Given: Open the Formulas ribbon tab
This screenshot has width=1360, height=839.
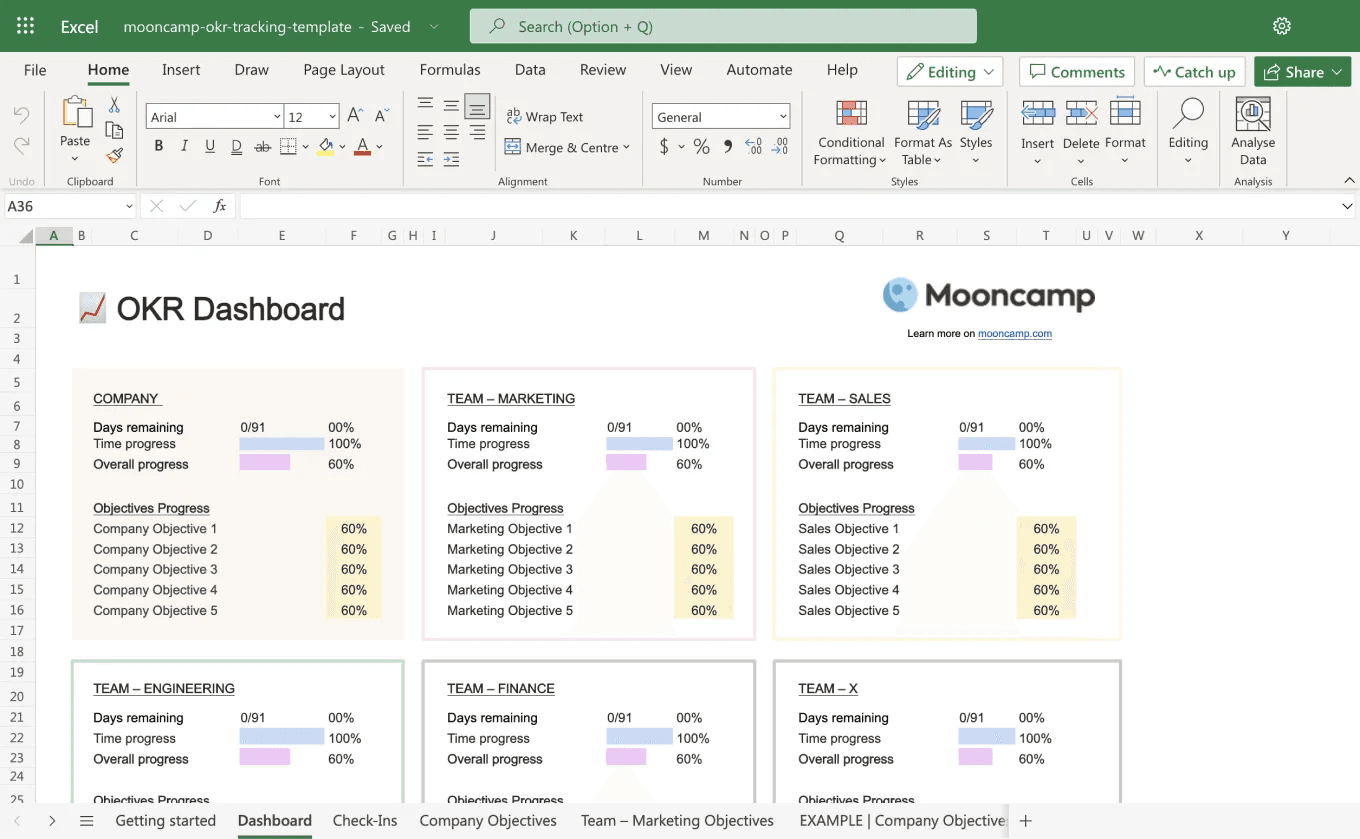Looking at the screenshot, I should point(450,70).
